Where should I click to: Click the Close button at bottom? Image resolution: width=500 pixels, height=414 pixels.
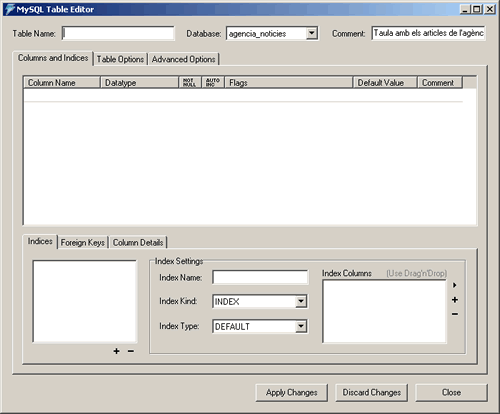(x=451, y=393)
